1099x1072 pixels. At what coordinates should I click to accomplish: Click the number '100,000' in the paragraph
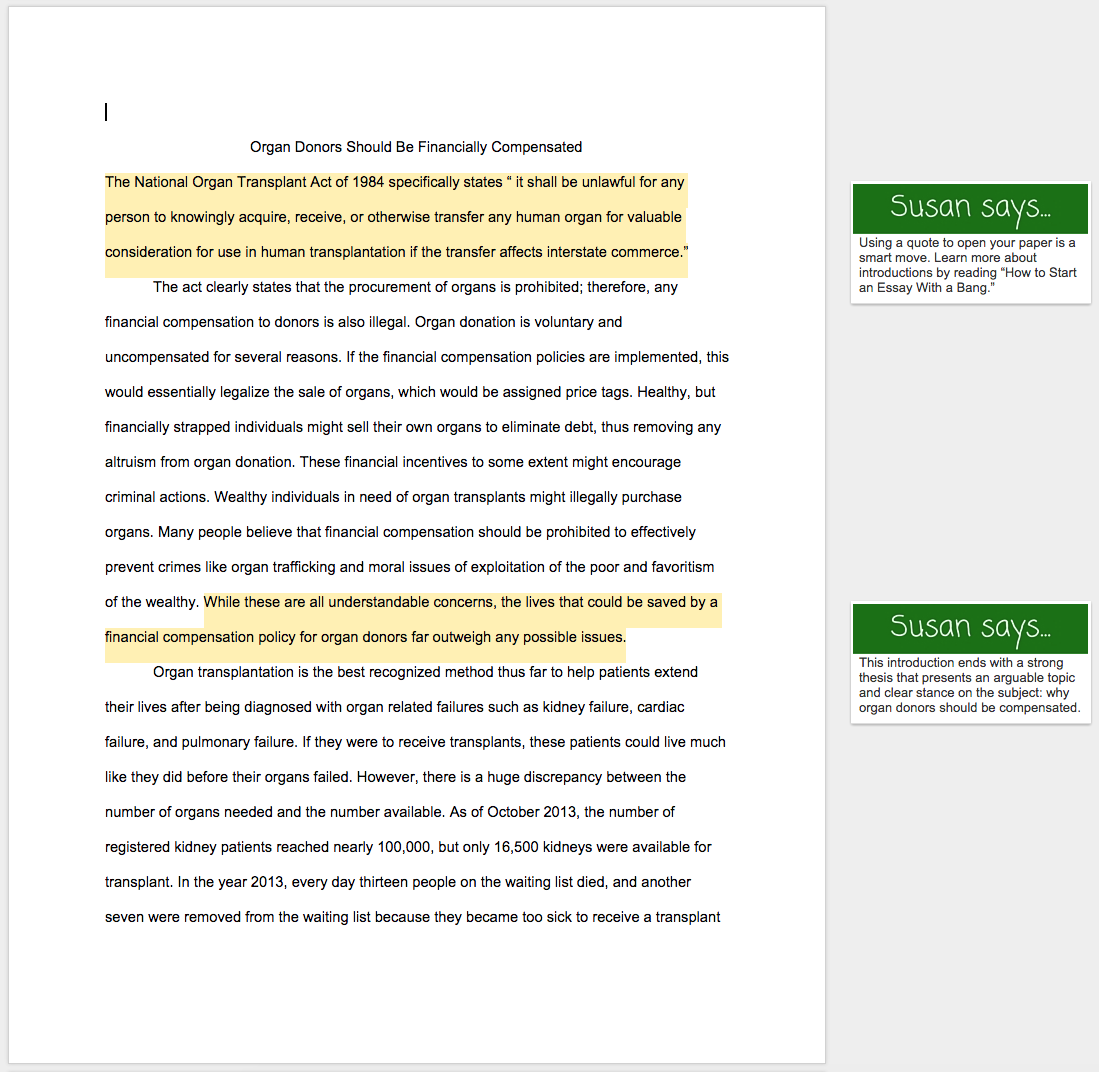pyautogui.click(x=404, y=847)
